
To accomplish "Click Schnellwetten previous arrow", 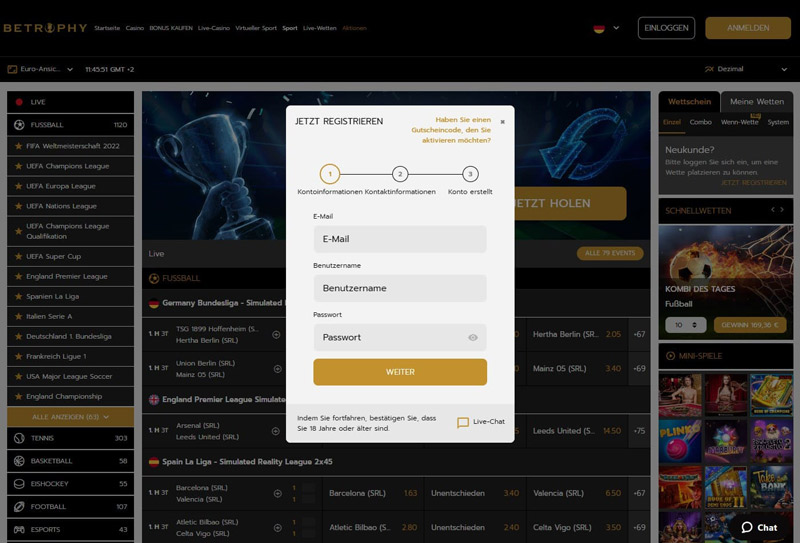I will tap(772, 210).
